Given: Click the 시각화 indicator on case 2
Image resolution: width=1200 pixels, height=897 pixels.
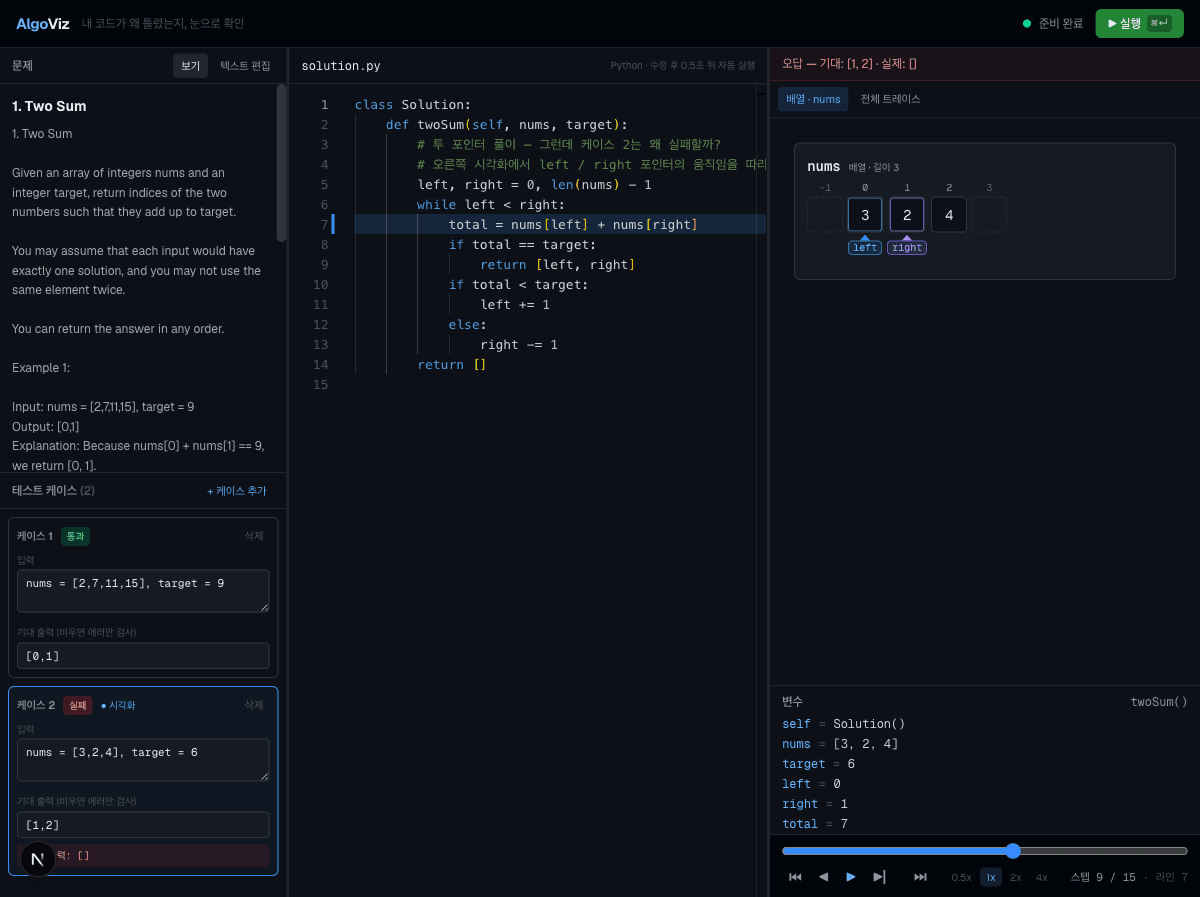Looking at the screenshot, I should pyautogui.click(x=118, y=705).
